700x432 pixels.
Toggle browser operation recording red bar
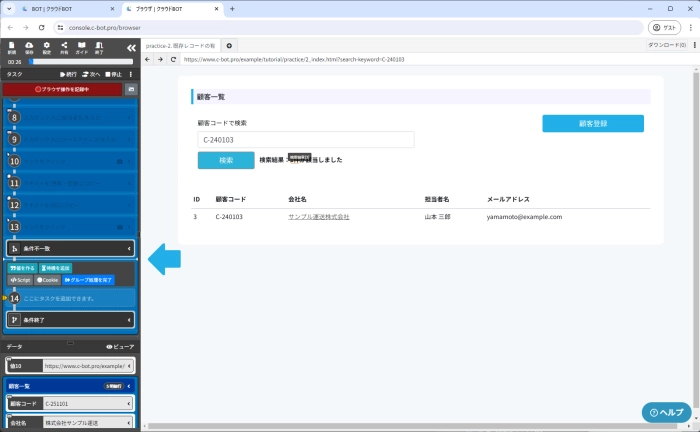62,89
